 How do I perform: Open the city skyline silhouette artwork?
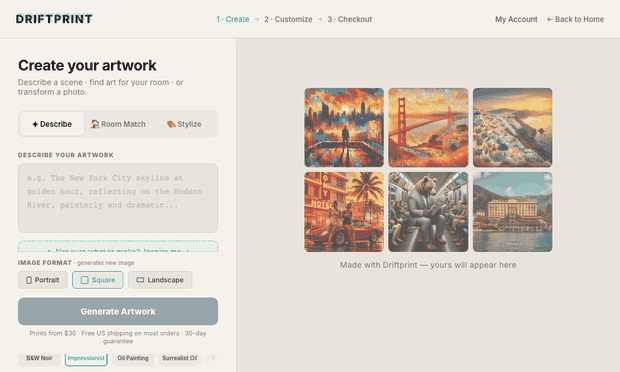tap(344, 128)
